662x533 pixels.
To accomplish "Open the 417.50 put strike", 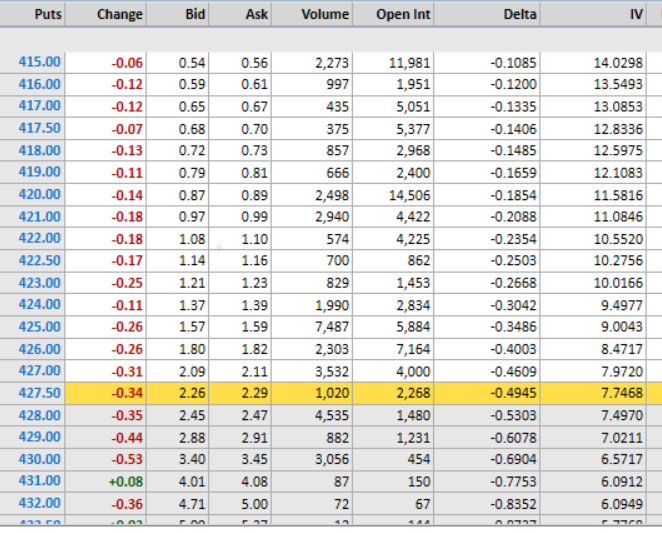I will [39, 128].
